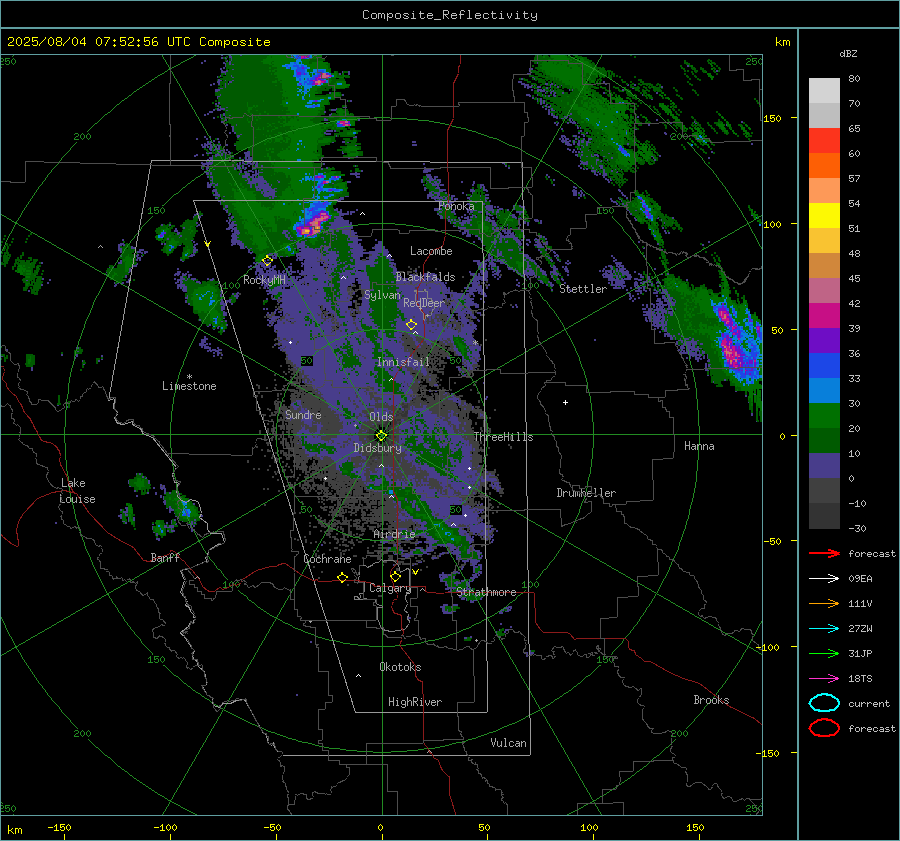Click the Limestone label
The width and height of the screenshot is (900, 841).
tap(189, 386)
